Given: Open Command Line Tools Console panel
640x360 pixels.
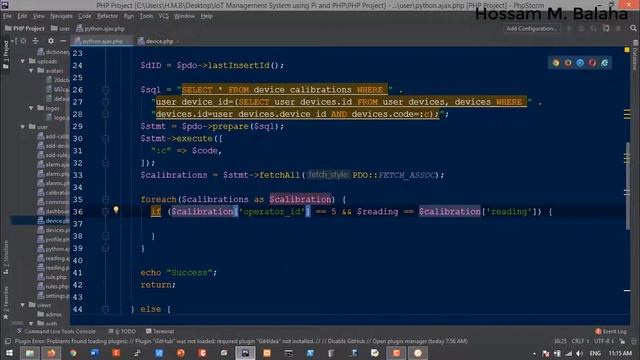Looking at the screenshot, I should [56, 331].
